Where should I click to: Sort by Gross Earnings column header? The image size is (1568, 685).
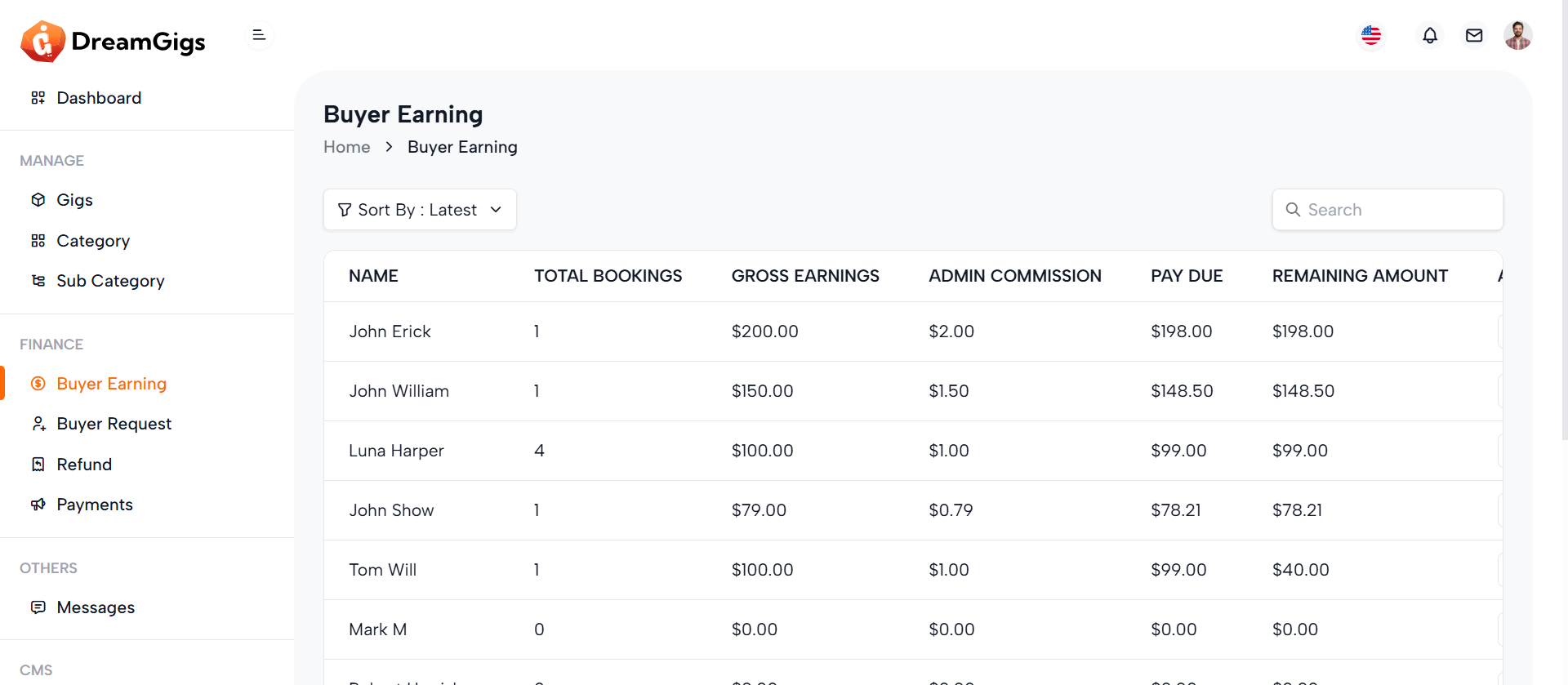(804, 276)
